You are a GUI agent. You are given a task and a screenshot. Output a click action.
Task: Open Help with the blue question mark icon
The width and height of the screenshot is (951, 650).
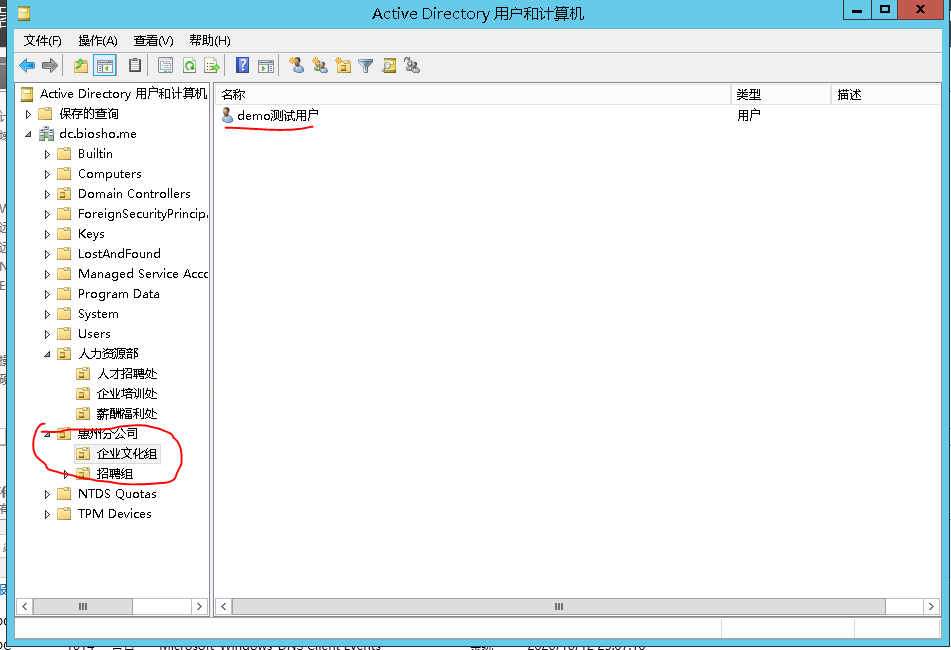pos(242,66)
